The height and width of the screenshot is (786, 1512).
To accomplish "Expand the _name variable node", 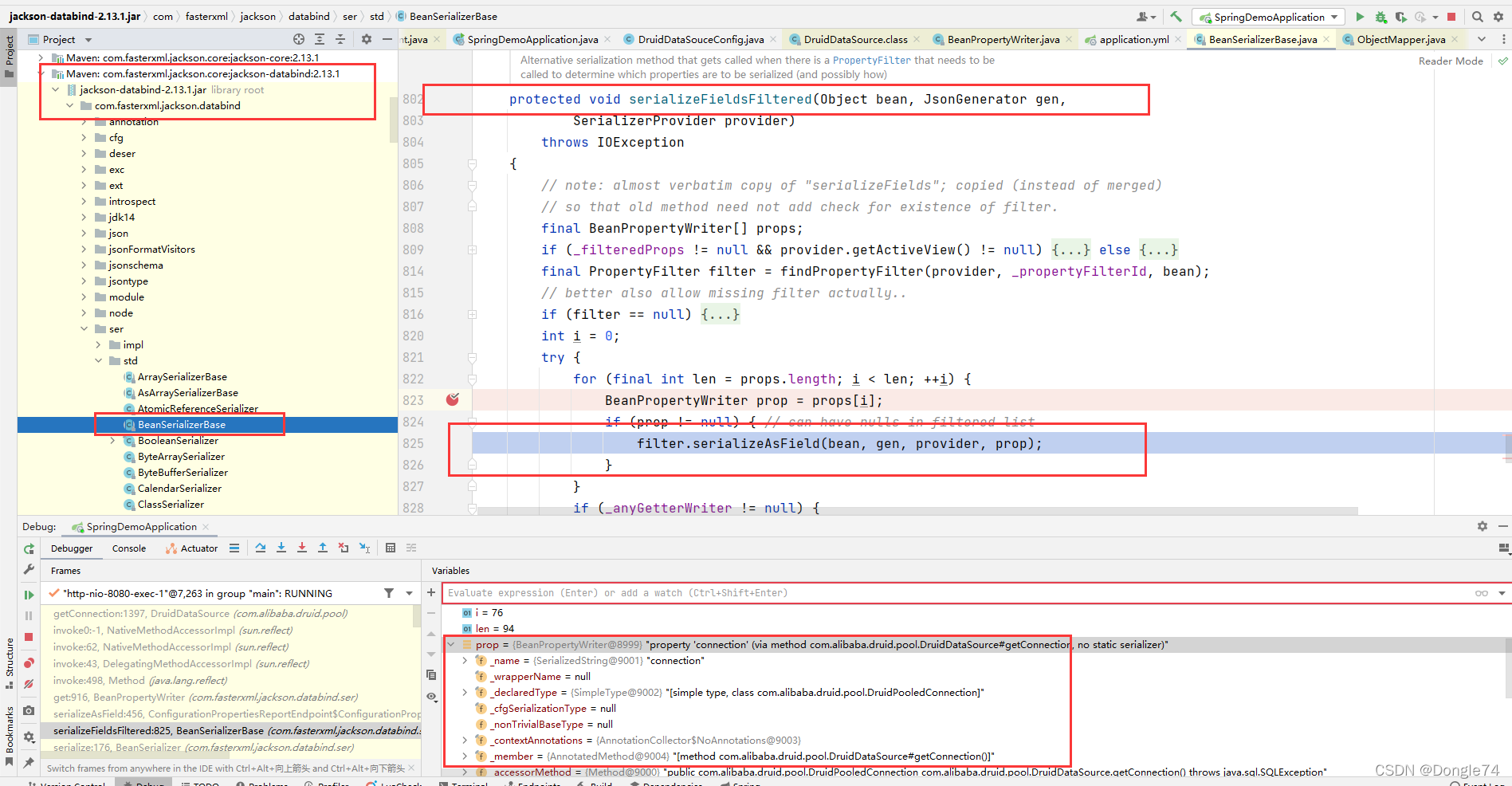I will tap(465, 661).
